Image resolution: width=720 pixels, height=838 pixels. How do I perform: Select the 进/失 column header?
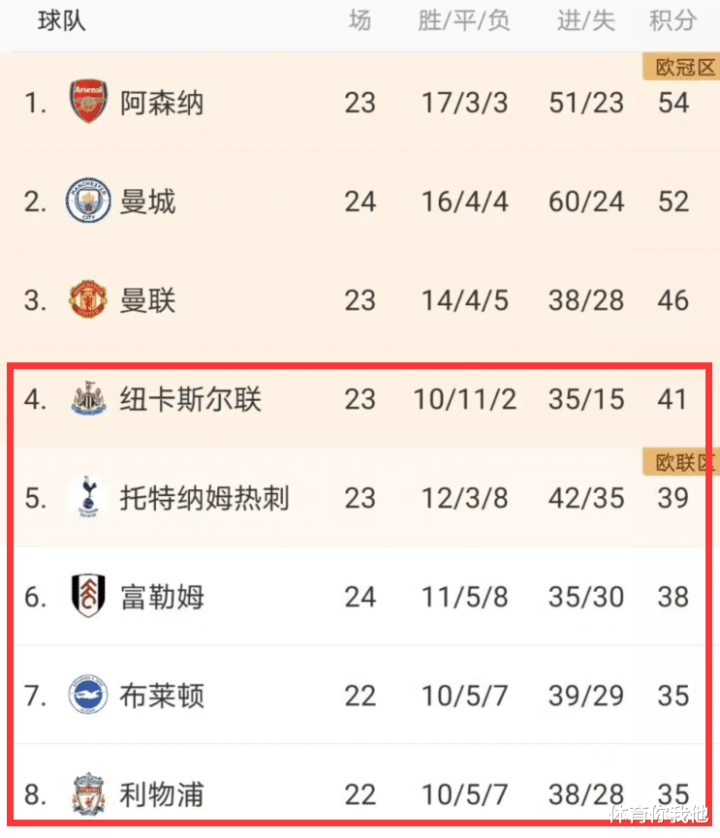click(586, 21)
